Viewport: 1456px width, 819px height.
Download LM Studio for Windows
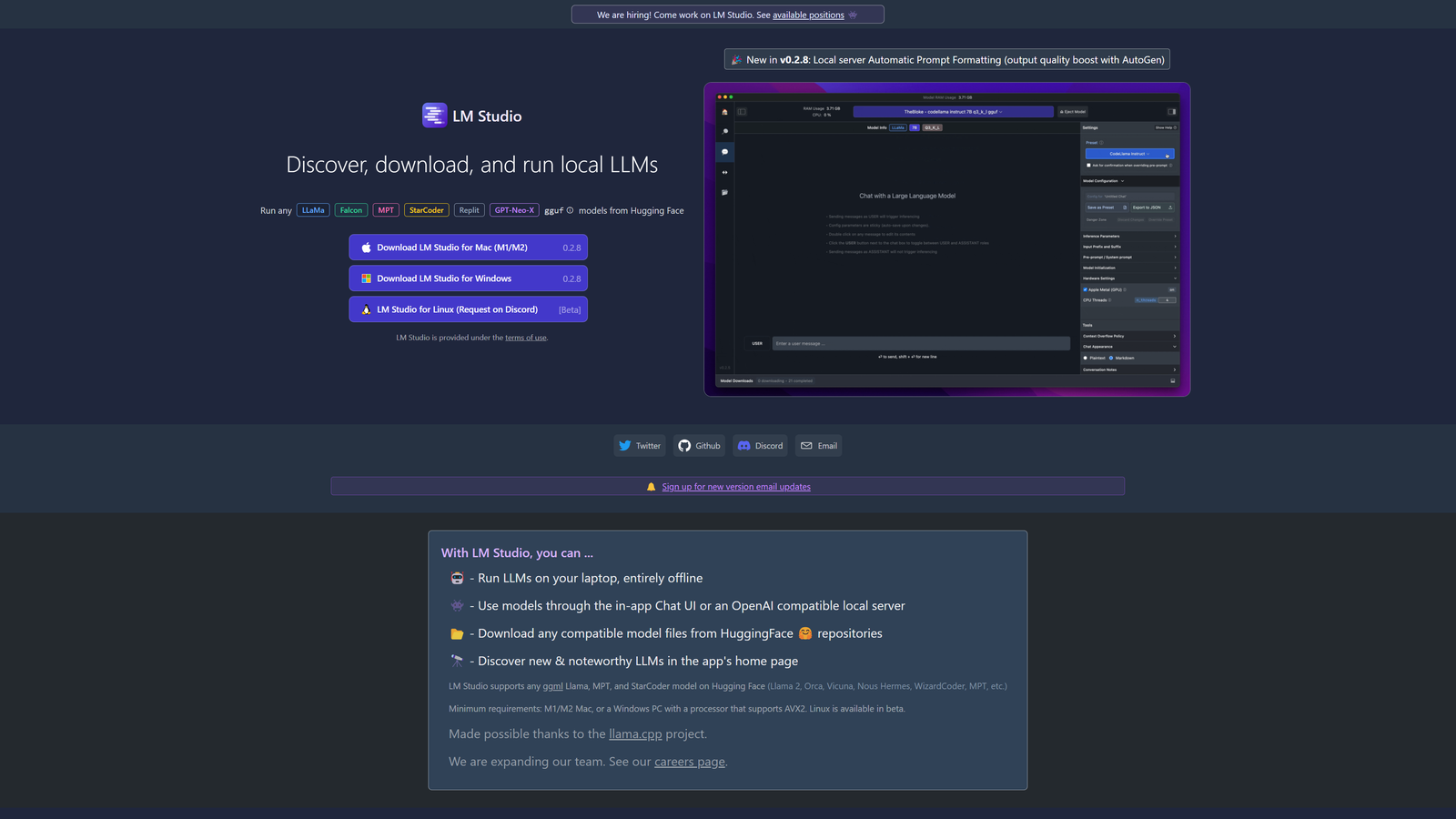[x=468, y=278]
